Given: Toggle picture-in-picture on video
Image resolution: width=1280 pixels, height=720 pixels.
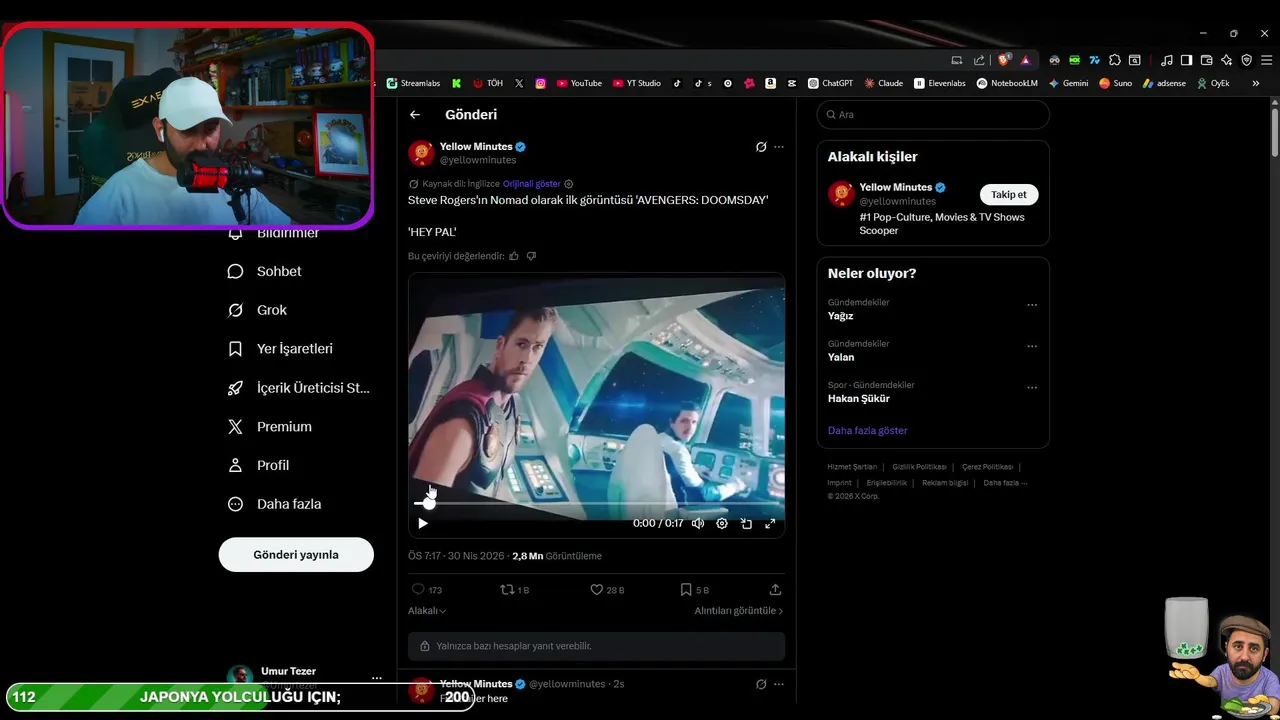Looking at the screenshot, I should coord(746,523).
